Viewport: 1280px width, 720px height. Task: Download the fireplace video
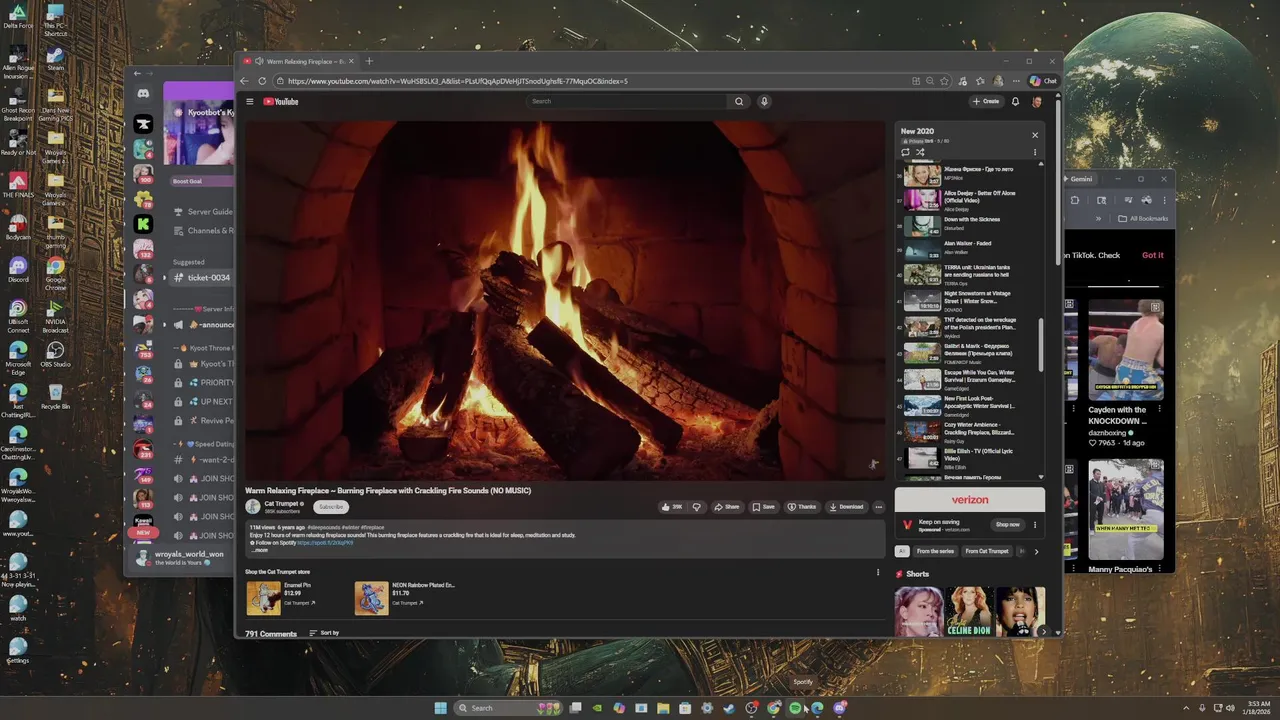tap(846, 507)
